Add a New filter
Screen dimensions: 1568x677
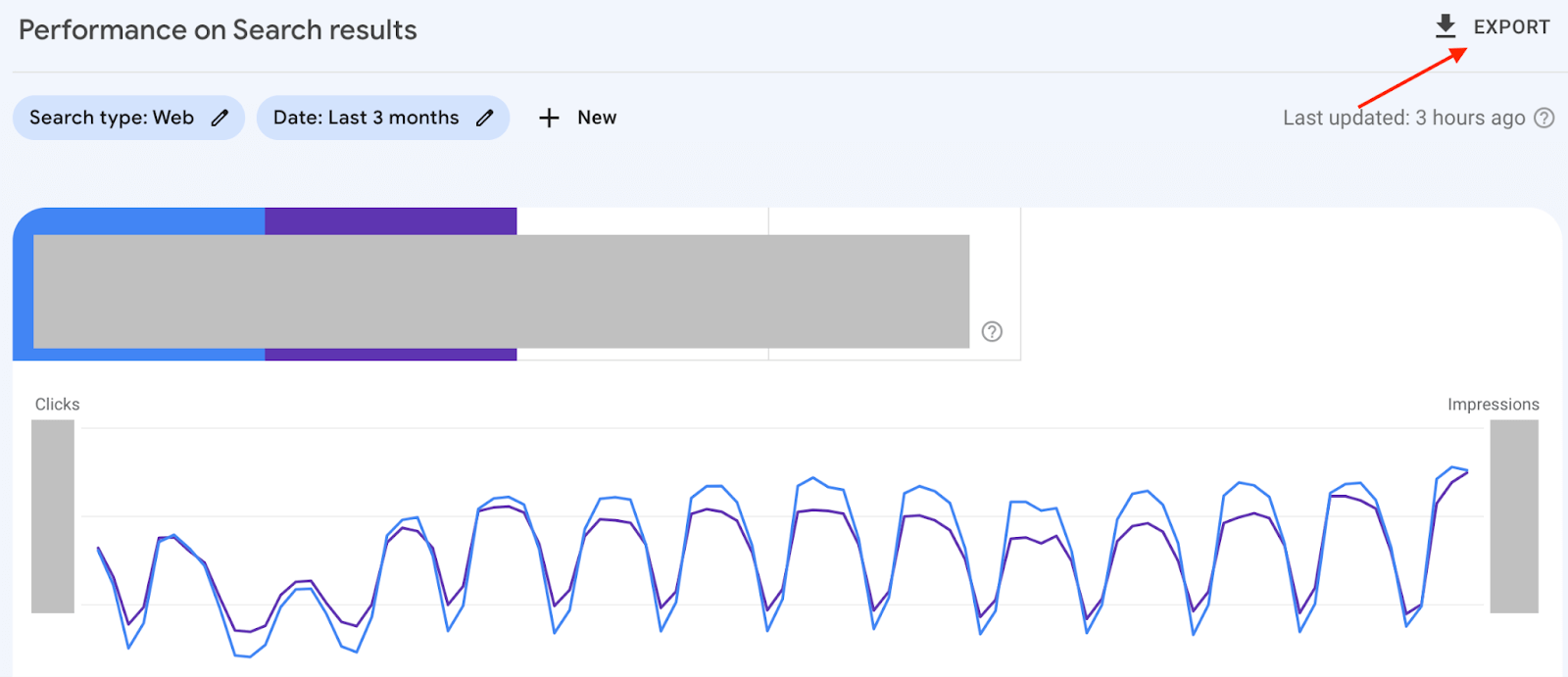[596, 118]
